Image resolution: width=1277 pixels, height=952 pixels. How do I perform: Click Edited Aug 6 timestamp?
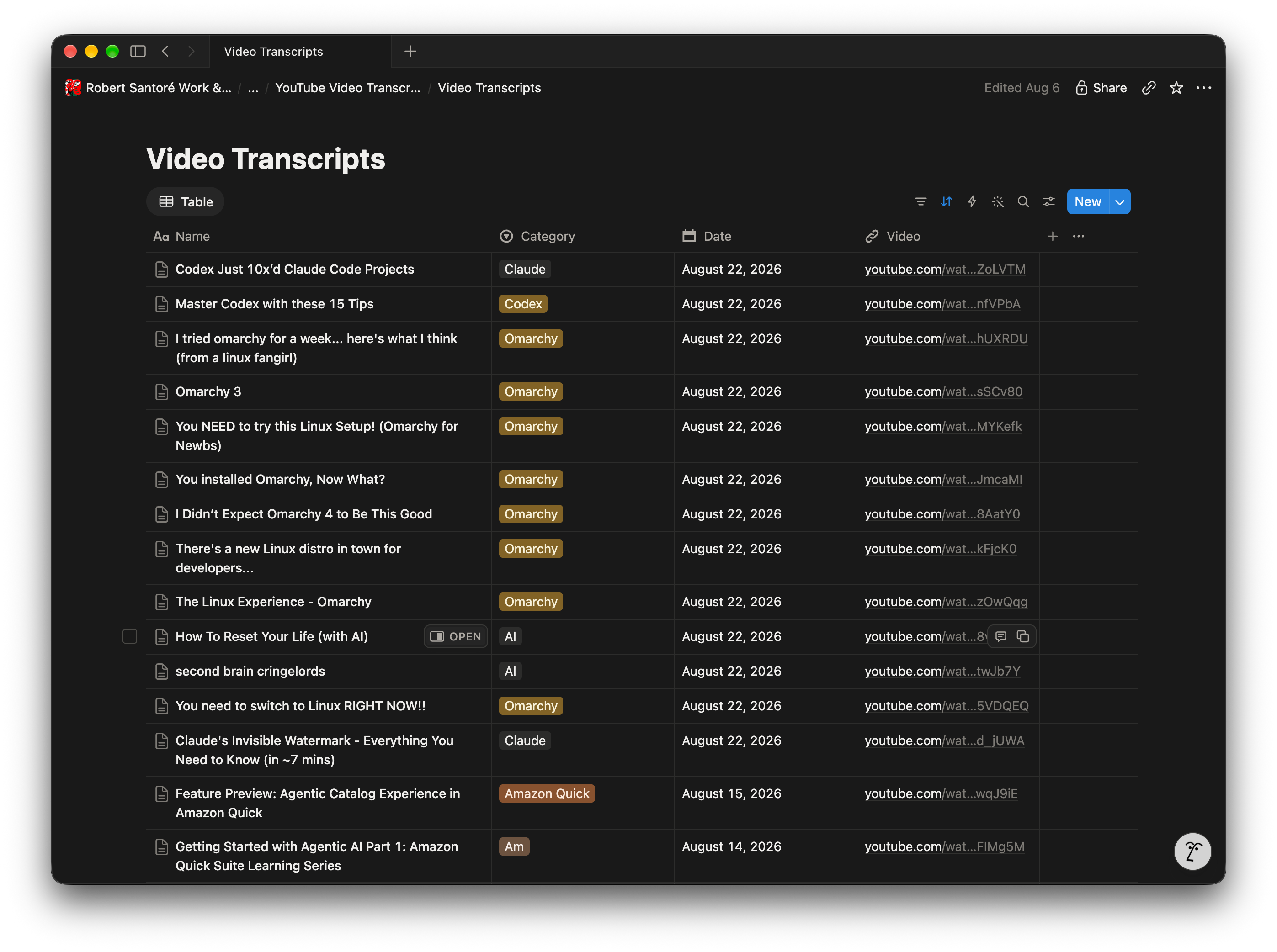(x=1022, y=88)
